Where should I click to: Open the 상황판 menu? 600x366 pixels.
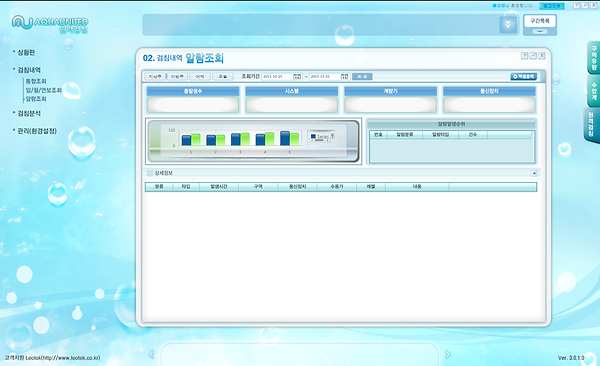point(26,52)
